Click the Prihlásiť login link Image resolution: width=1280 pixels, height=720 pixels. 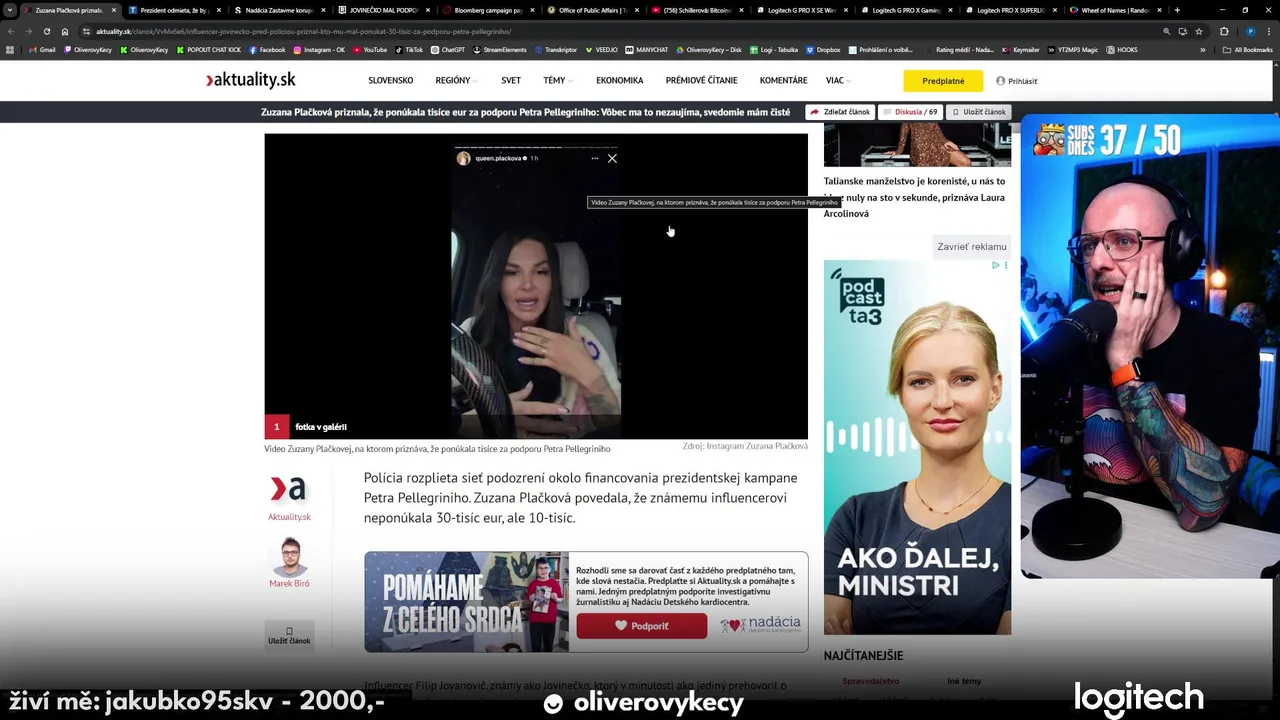tap(1017, 81)
